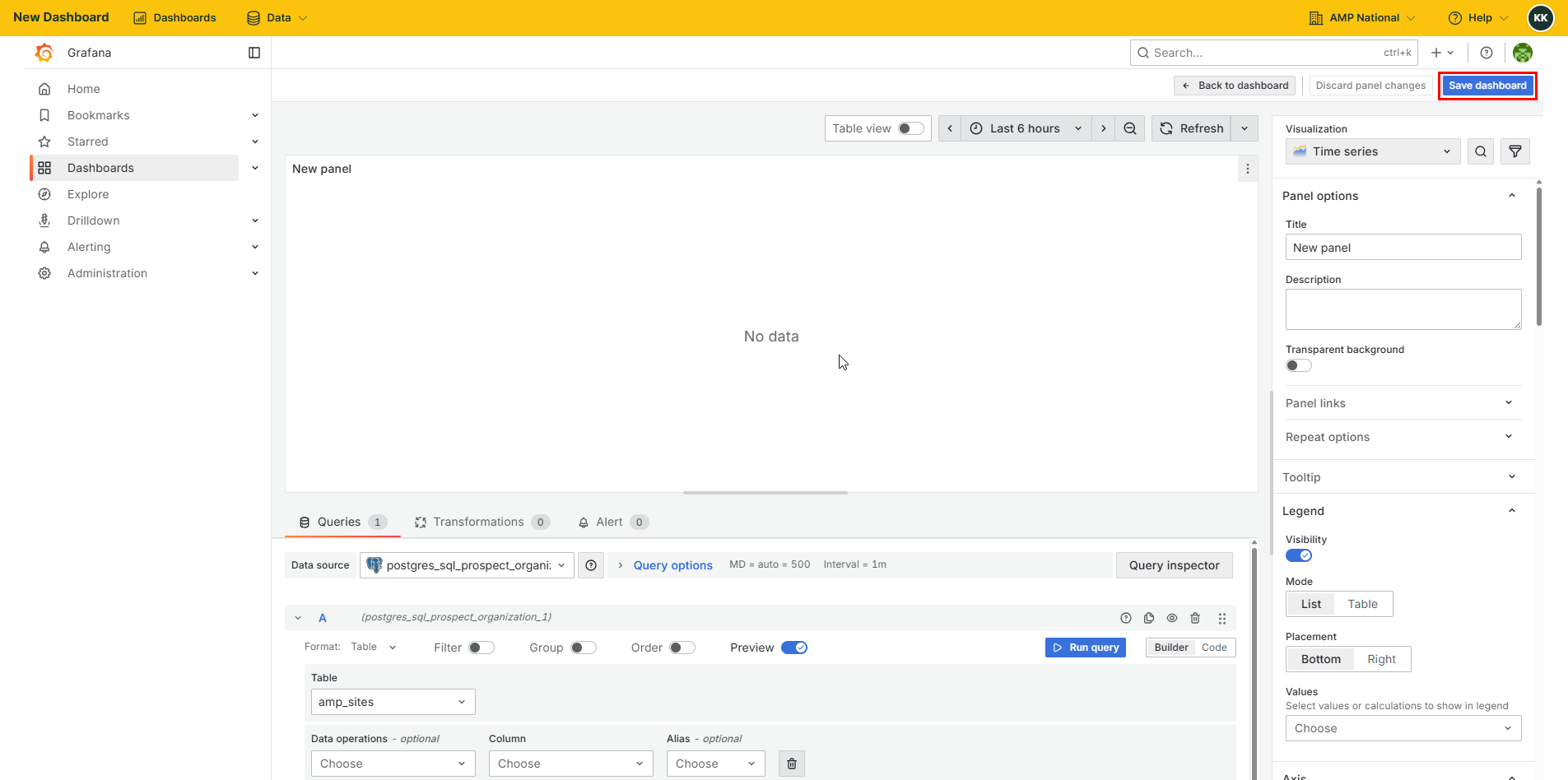Image resolution: width=1568 pixels, height=780 pixels.
Task: Expand Repeat options section
Action: [1403, 437]
